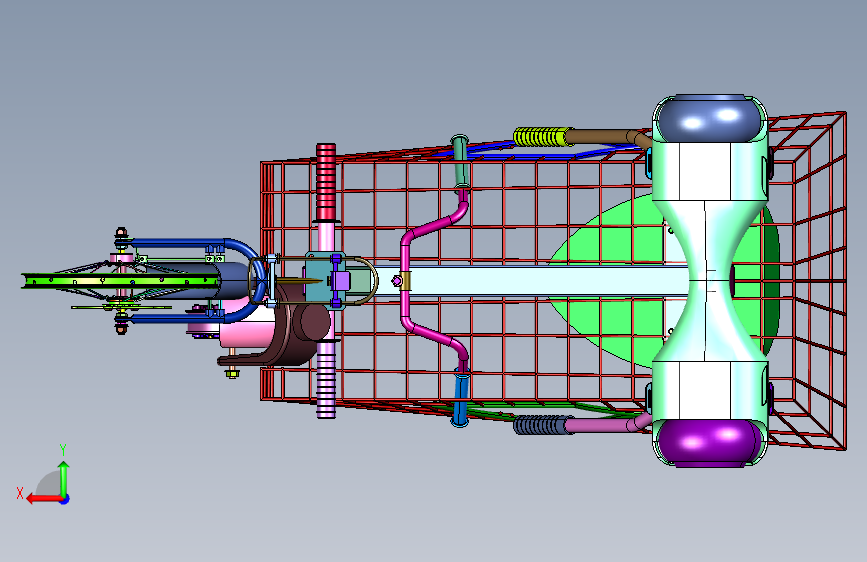Pick the blue handlebar grip
Viewport: 867px width, 562px height.
click(x=460, y=397)
